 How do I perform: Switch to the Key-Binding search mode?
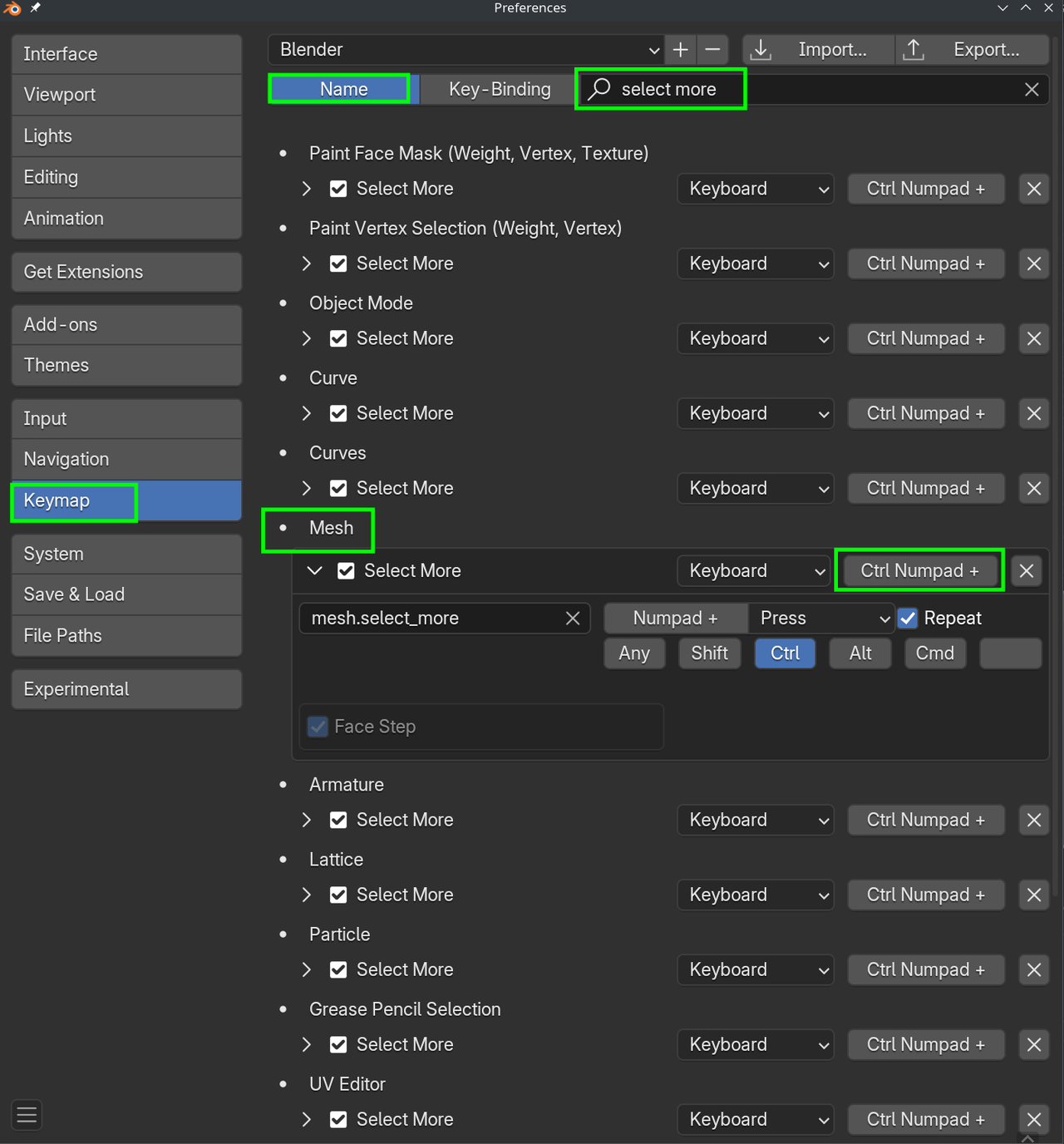point(500,90)
